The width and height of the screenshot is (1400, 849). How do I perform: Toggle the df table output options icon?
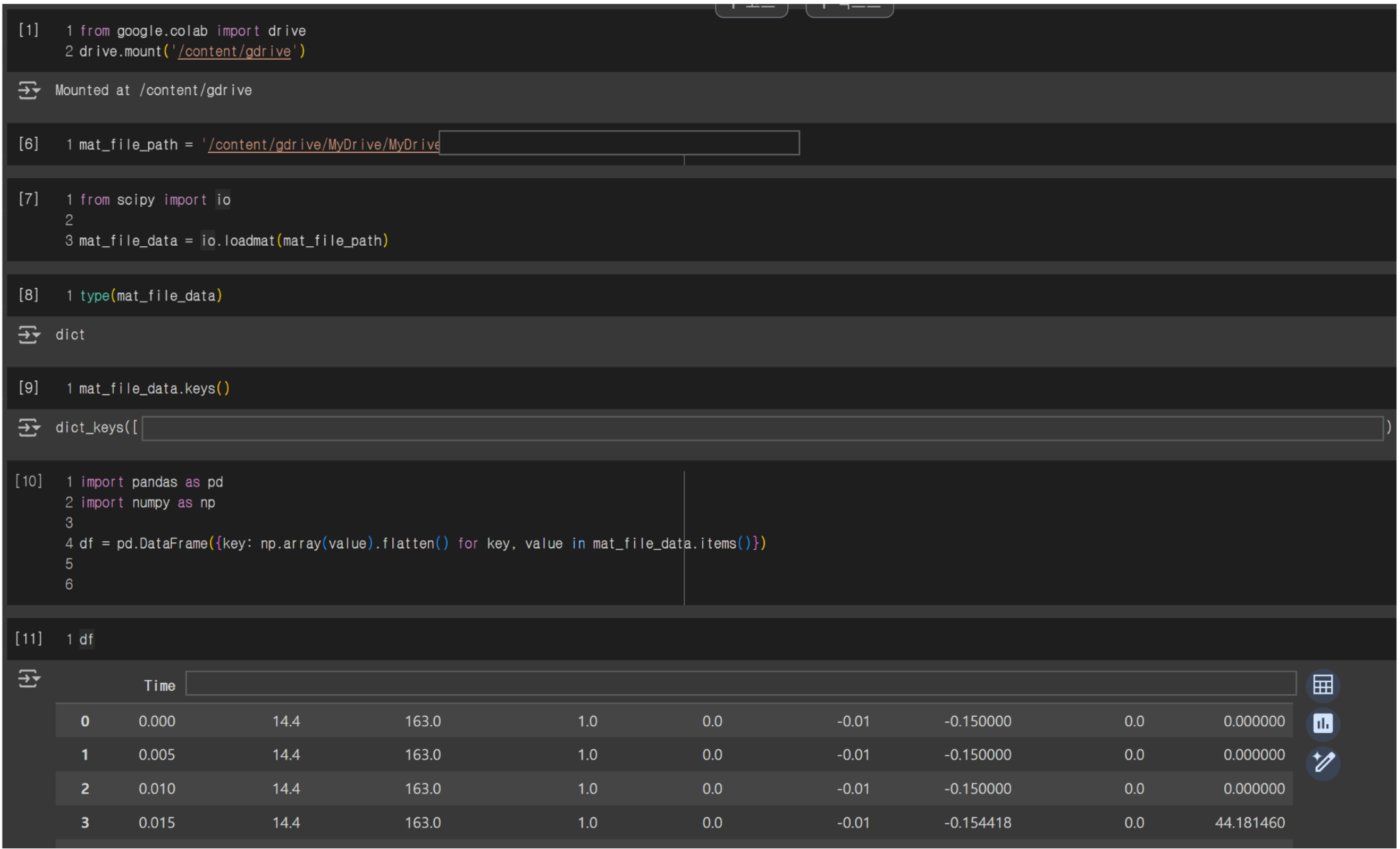point(28,678)
